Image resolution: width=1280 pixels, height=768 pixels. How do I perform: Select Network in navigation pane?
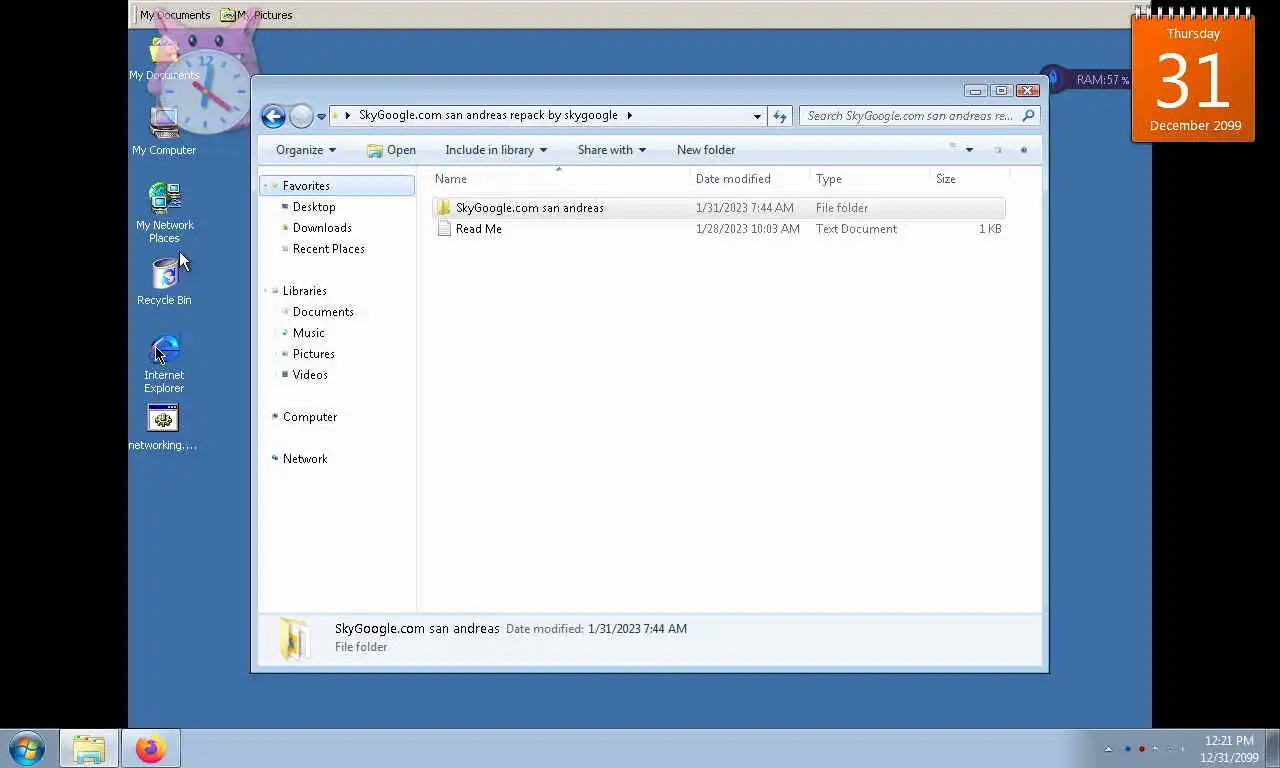click(304, 459)
